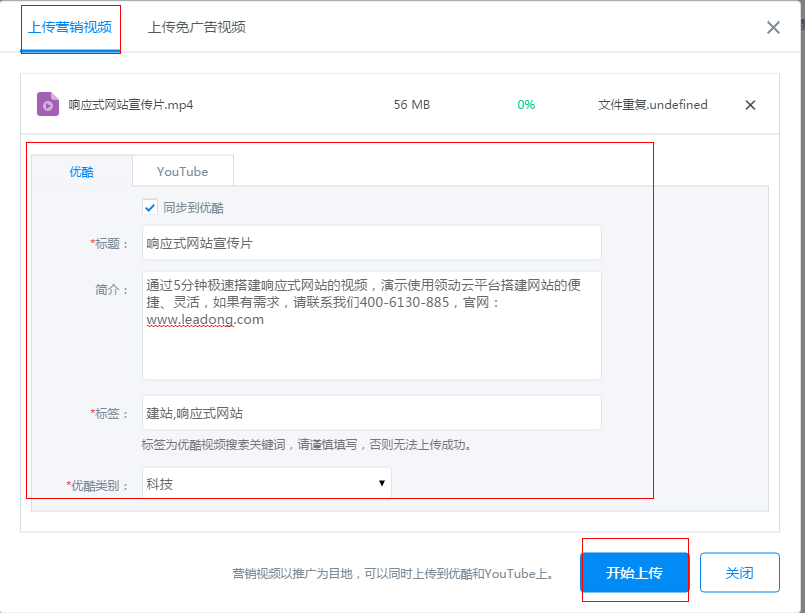Screen dimensions: 805x613
Task: Disable the 同步到优酷 checkbox
Action: pos(150,207)
